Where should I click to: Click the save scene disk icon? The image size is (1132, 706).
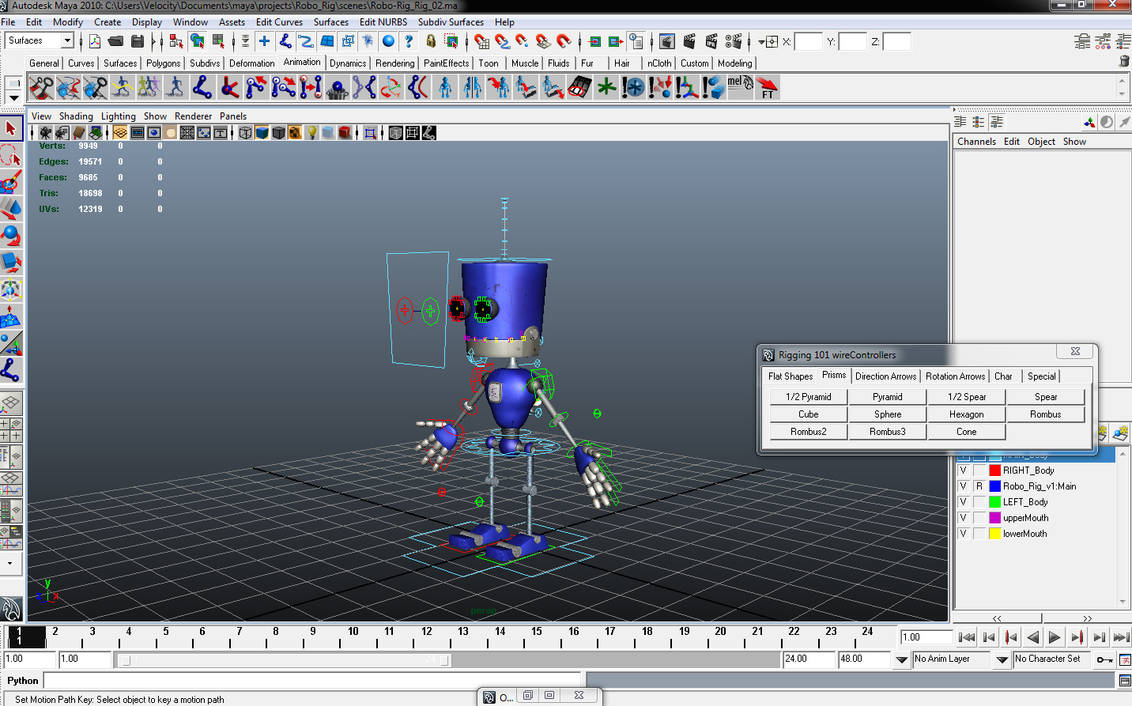(x=137, y=41)
